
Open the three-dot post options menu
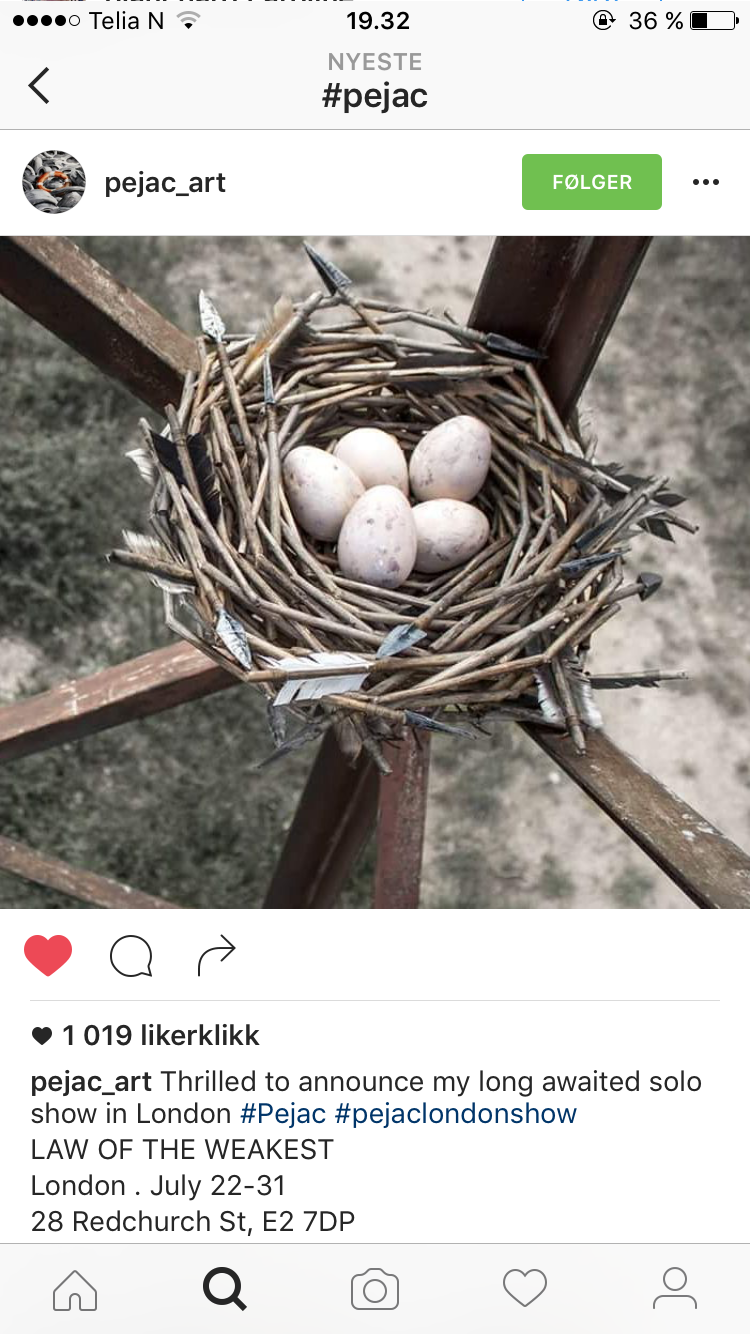click(706, 182)
